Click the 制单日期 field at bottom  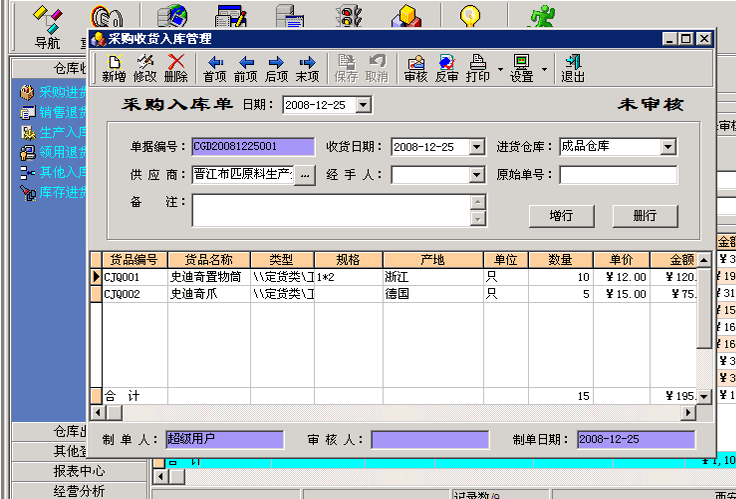[x=636, y=440]
